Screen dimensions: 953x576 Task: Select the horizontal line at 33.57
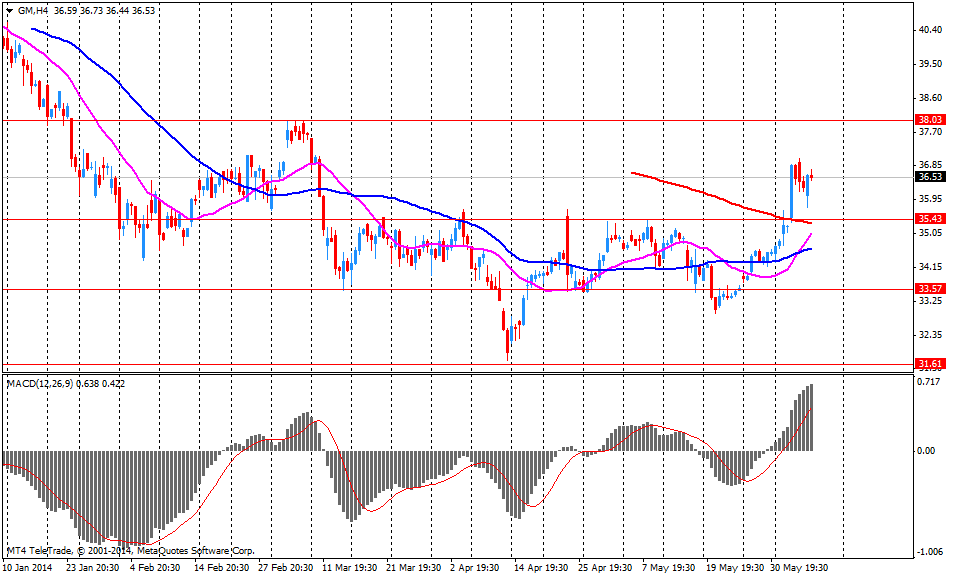click(x=300, y=289)
